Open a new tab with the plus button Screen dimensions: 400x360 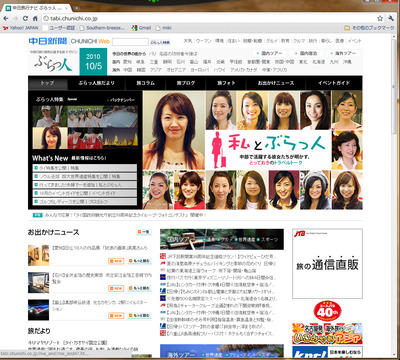click(x=77, y=7)
